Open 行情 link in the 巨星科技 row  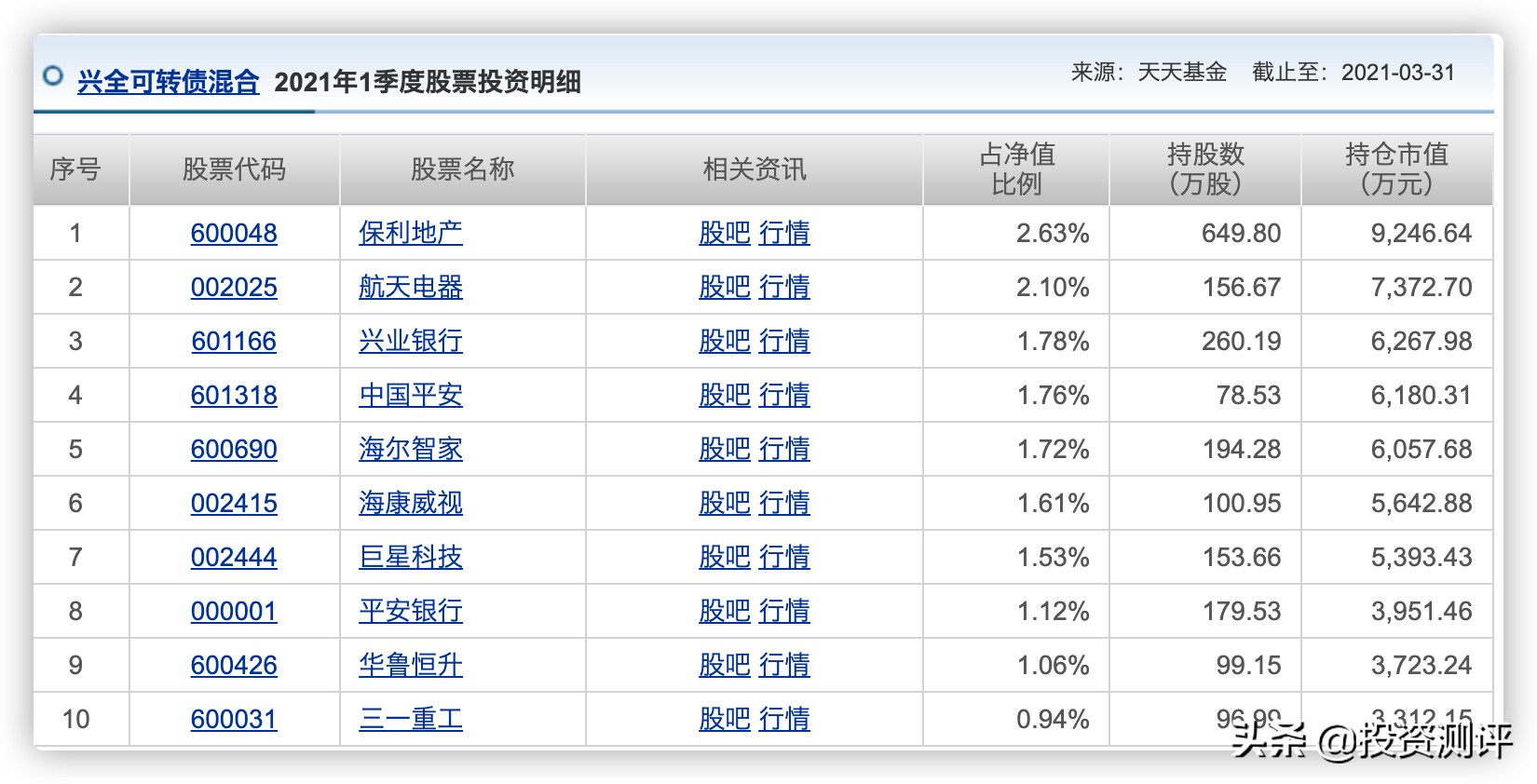(x=784, y=557)
